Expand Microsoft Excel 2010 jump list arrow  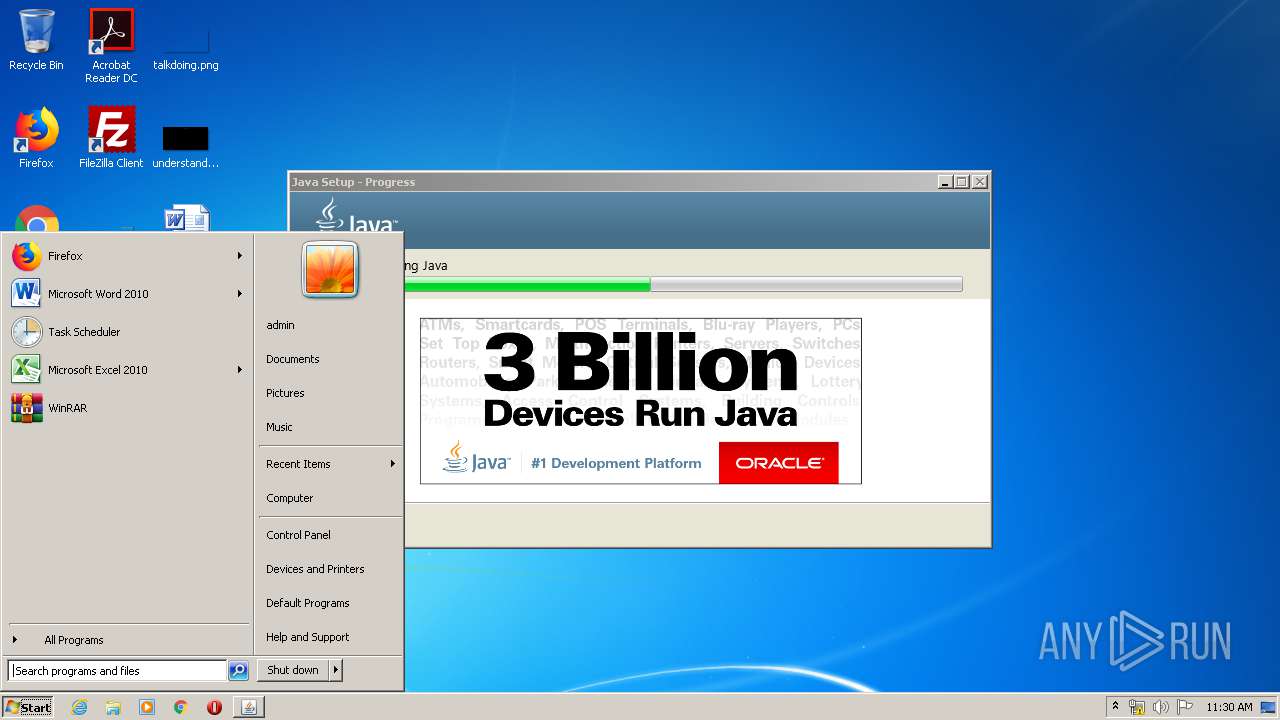click(240, 370)
